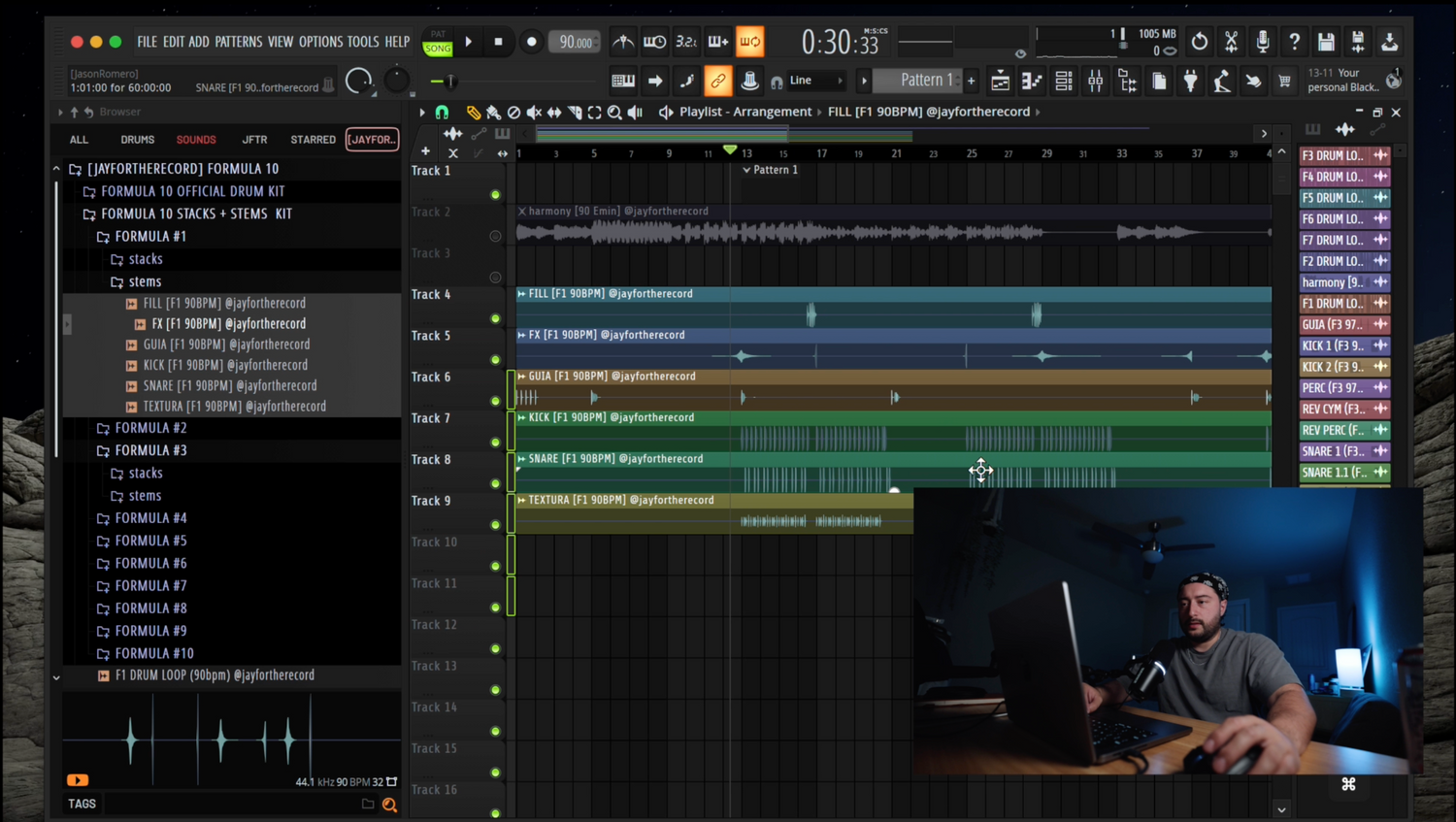Toggle the mute light on Track 7
Screen dimensions: 1456x822
click(495, 443)
